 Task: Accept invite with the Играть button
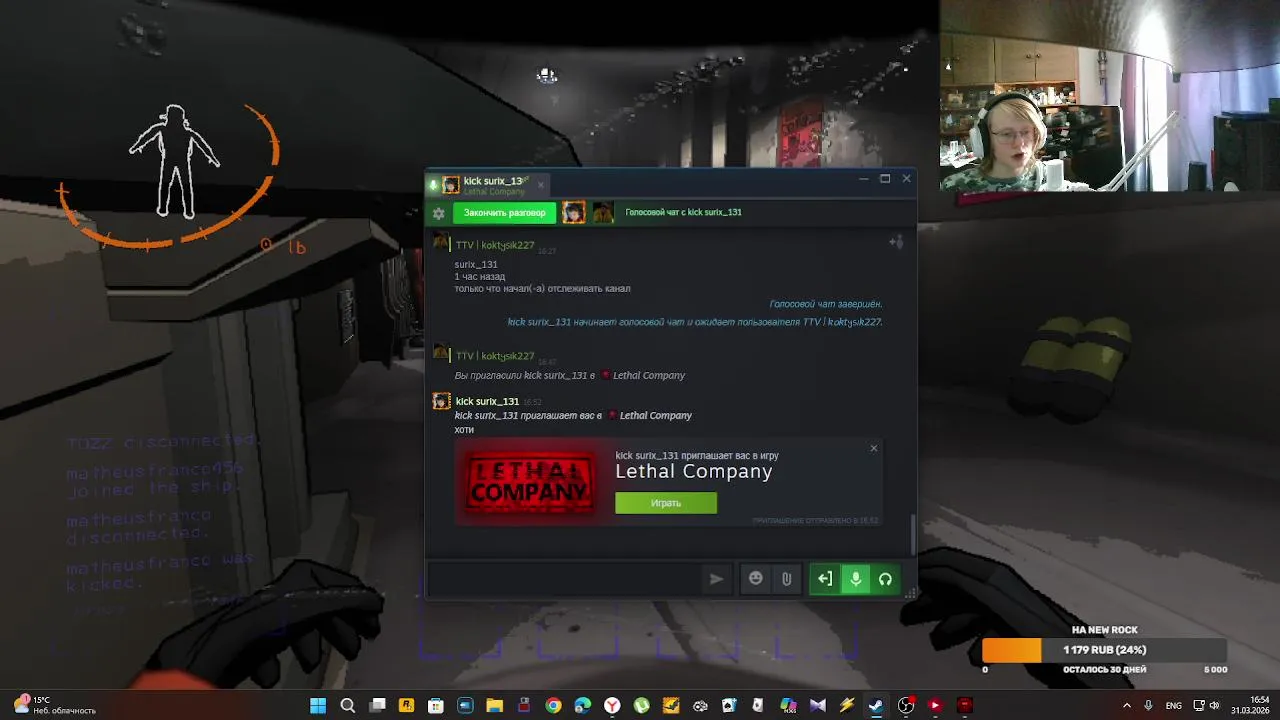click(666, 503)
